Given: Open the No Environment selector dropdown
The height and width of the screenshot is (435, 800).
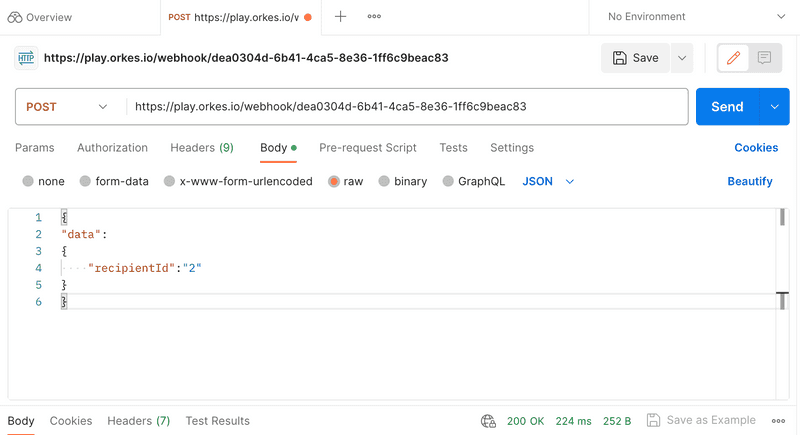Looking at the screenshot, I should (x=695, y=17).
